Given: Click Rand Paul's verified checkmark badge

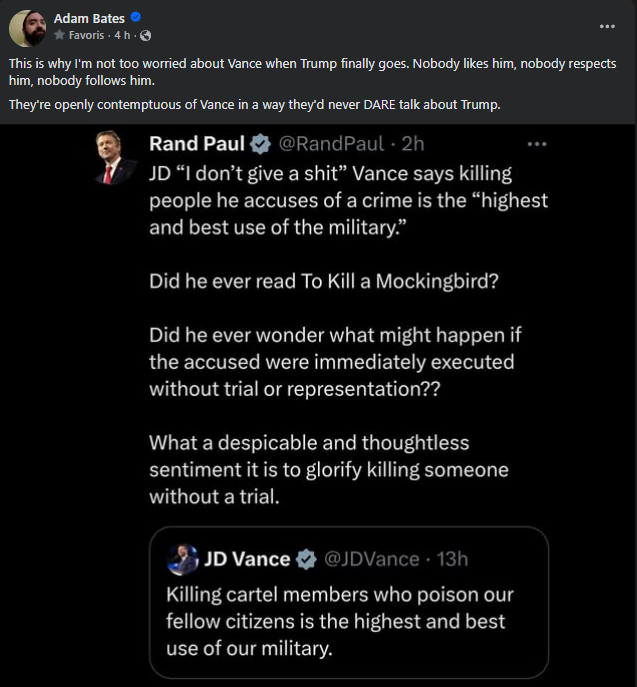Looking at the screenshot, I should point(259,144).
